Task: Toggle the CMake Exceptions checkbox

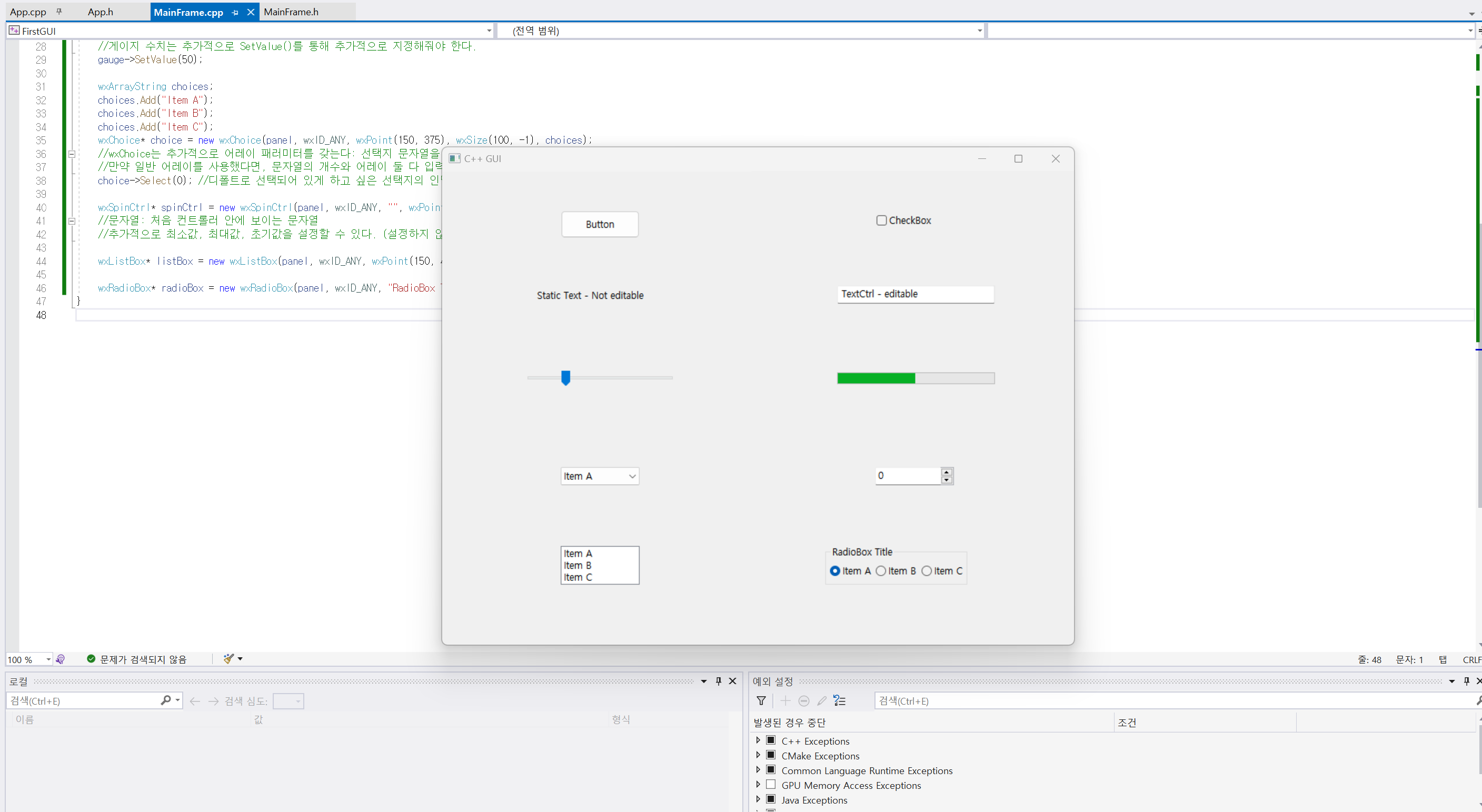Action: click(771, 755)
